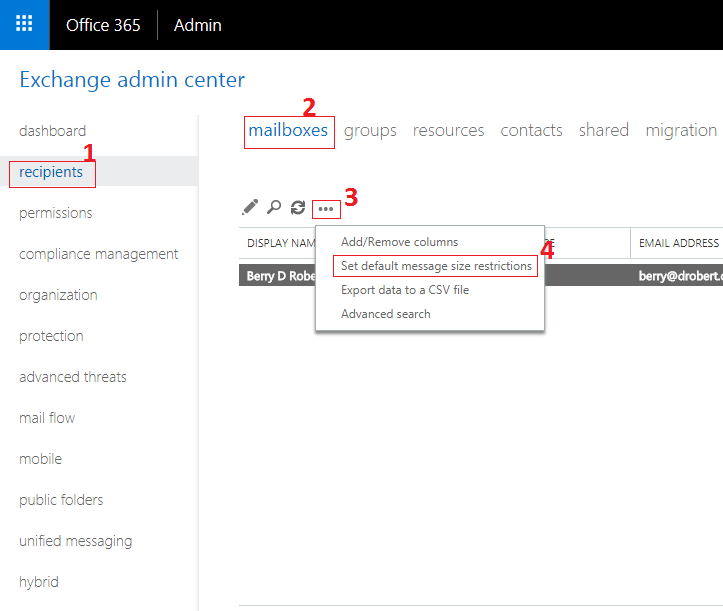Open the permissions section
The image size is (723, 611).
click(55, 213)
